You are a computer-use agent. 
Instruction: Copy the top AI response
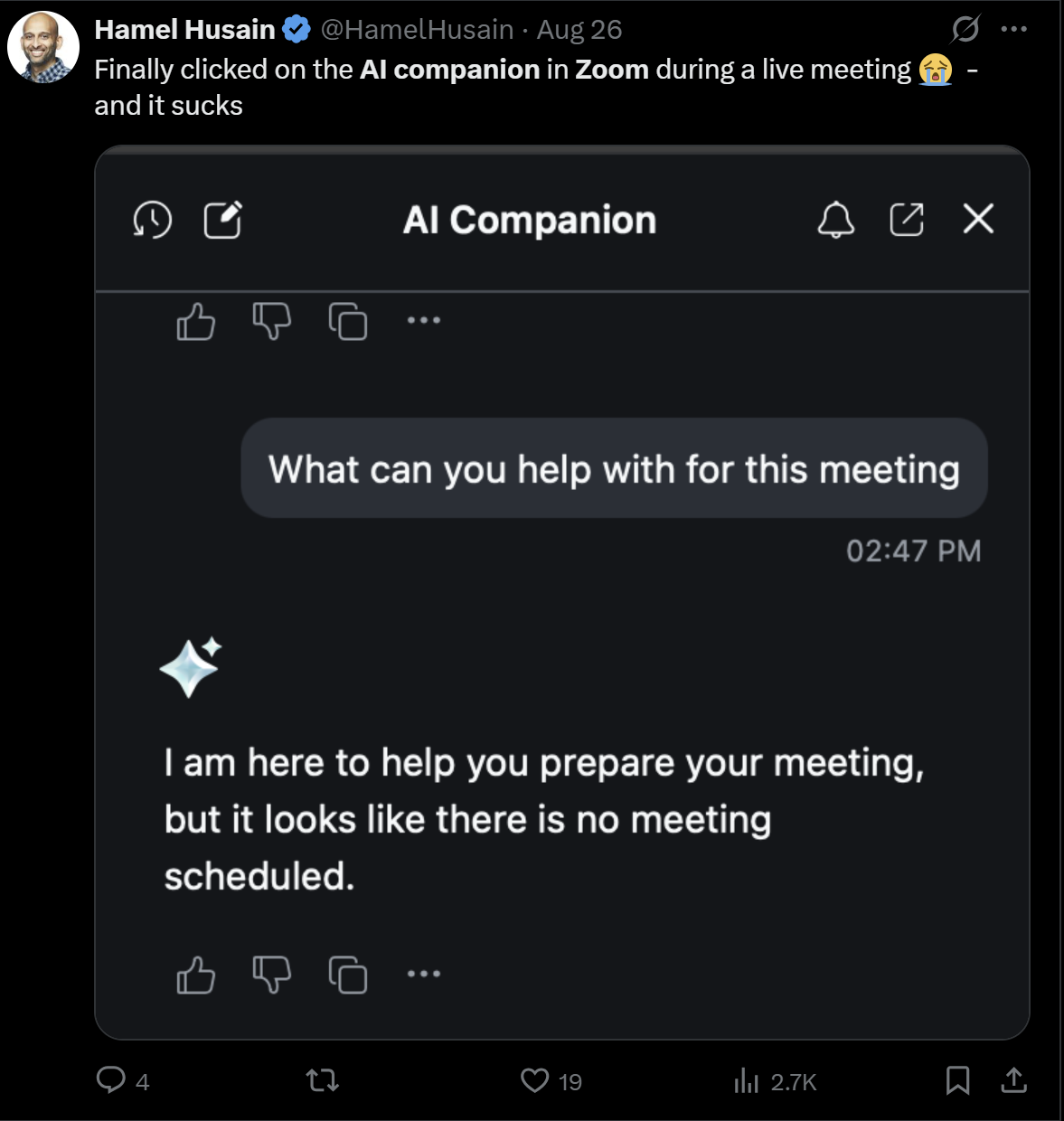(348, 321)
